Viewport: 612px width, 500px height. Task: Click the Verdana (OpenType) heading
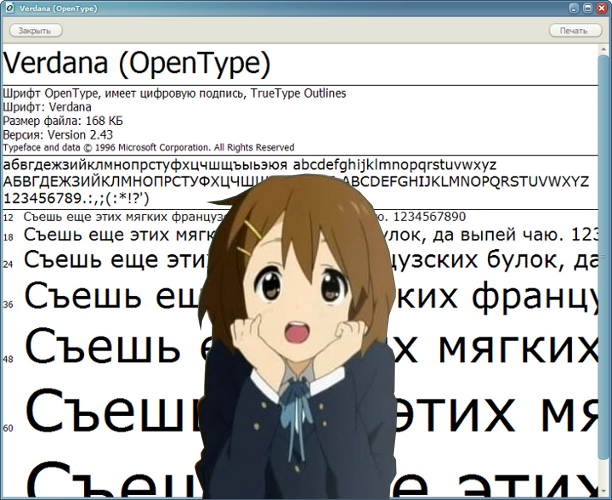click(x=136, y=64)
